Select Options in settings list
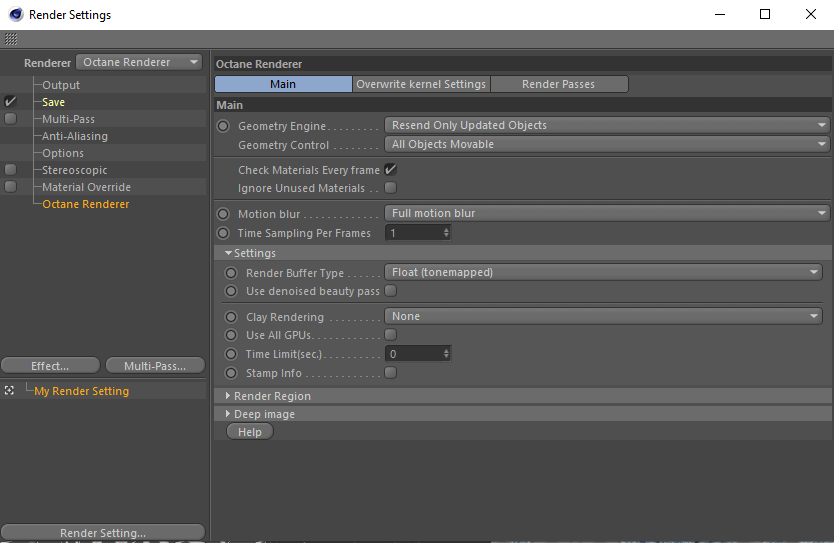This screenshot has width=834, height=543. tap(63, 153)
